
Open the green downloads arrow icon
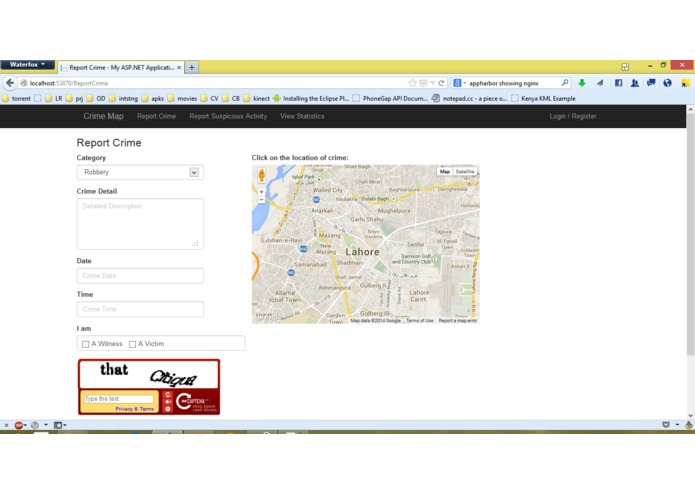pyautogui.click(x=582, y=83)
